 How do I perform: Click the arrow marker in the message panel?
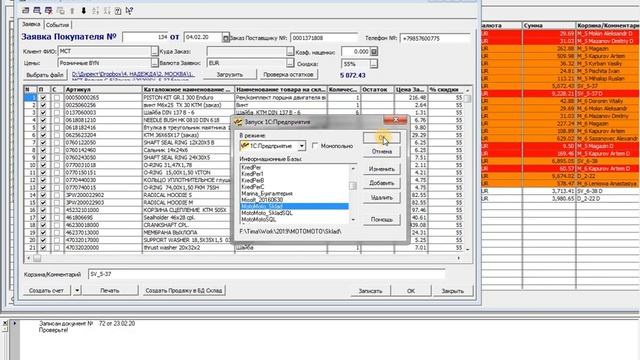[x=15, y=323]
